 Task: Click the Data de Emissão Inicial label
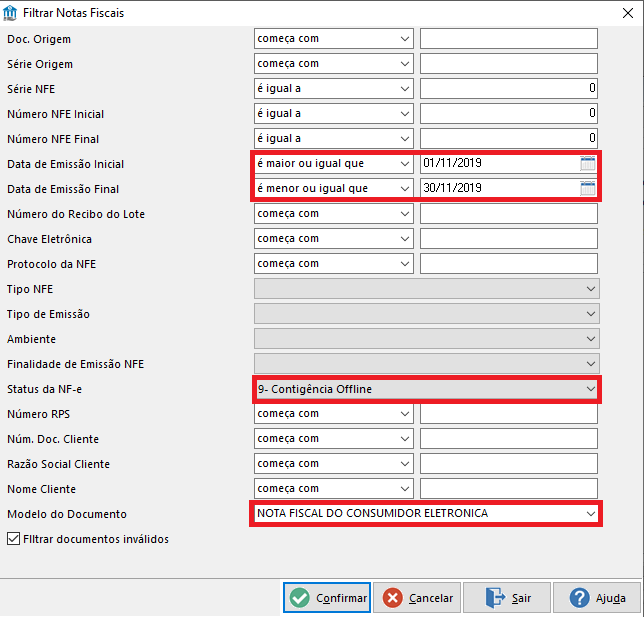pos(65,164)
